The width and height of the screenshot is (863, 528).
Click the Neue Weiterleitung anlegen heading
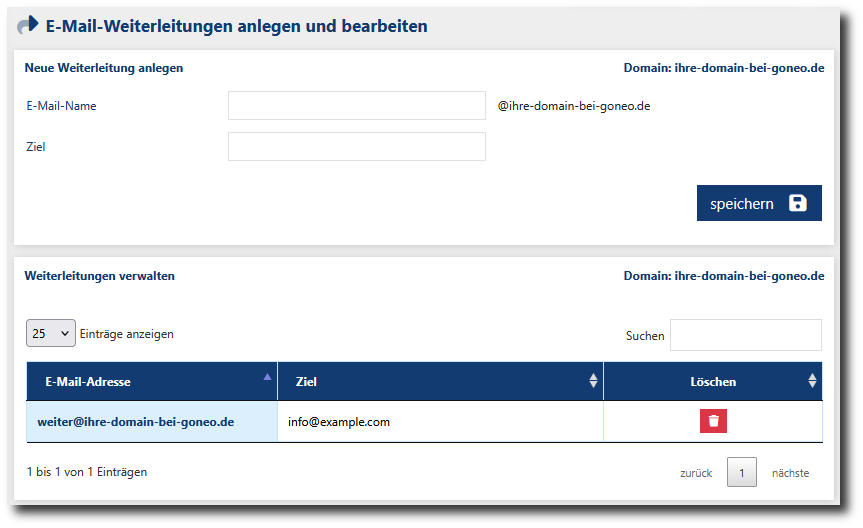104,68
